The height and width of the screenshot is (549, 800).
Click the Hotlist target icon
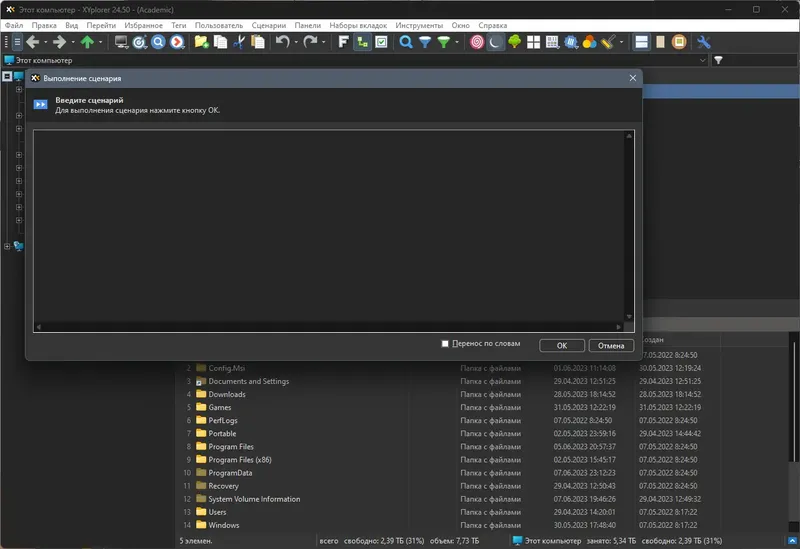(x=139, y=42)
